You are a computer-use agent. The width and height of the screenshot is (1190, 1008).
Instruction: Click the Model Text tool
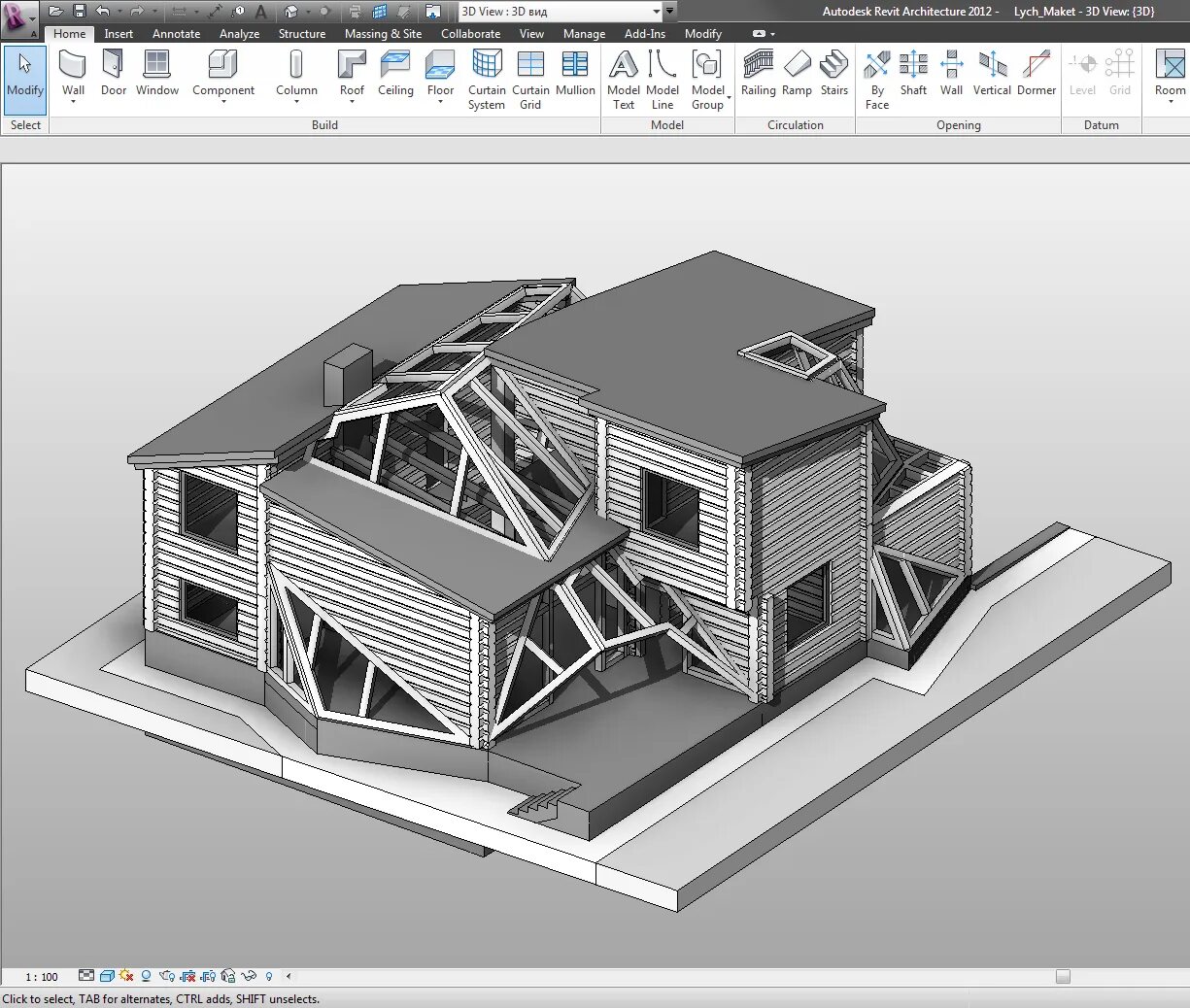point(623,80)
